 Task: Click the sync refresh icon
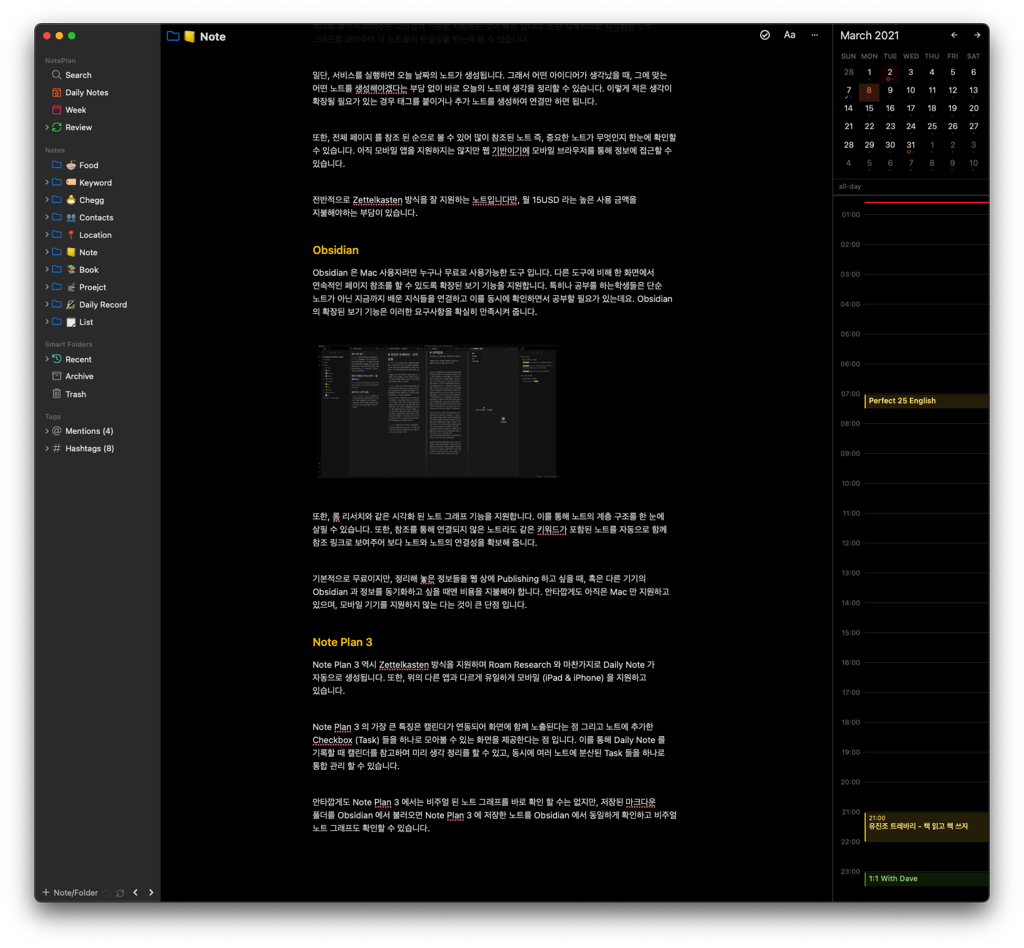coord(120,893)
